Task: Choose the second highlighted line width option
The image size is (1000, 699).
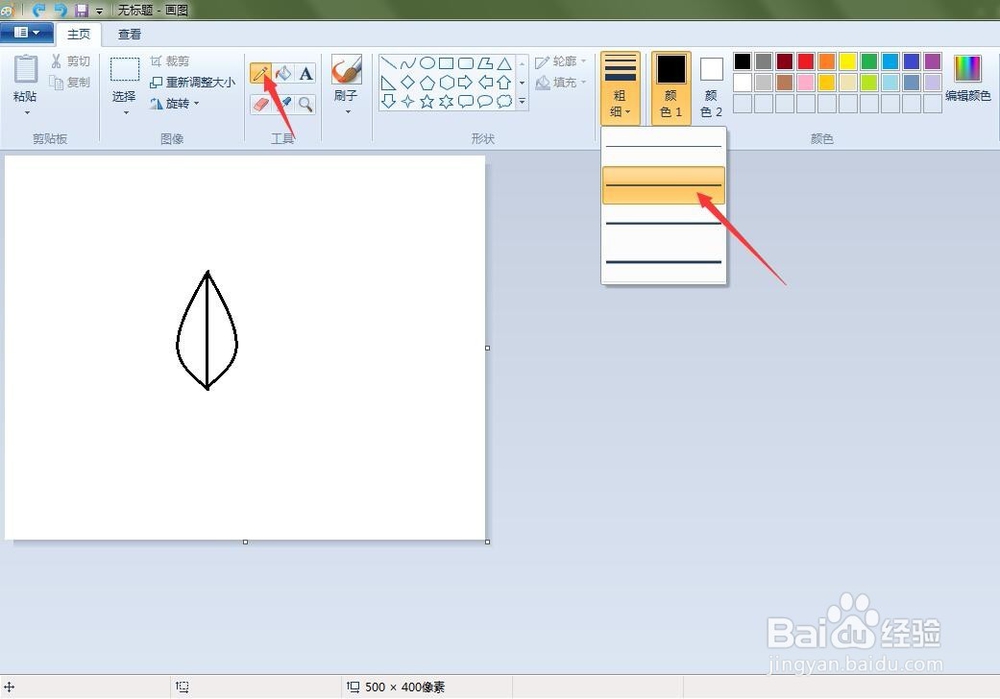Action: point(663,185)
